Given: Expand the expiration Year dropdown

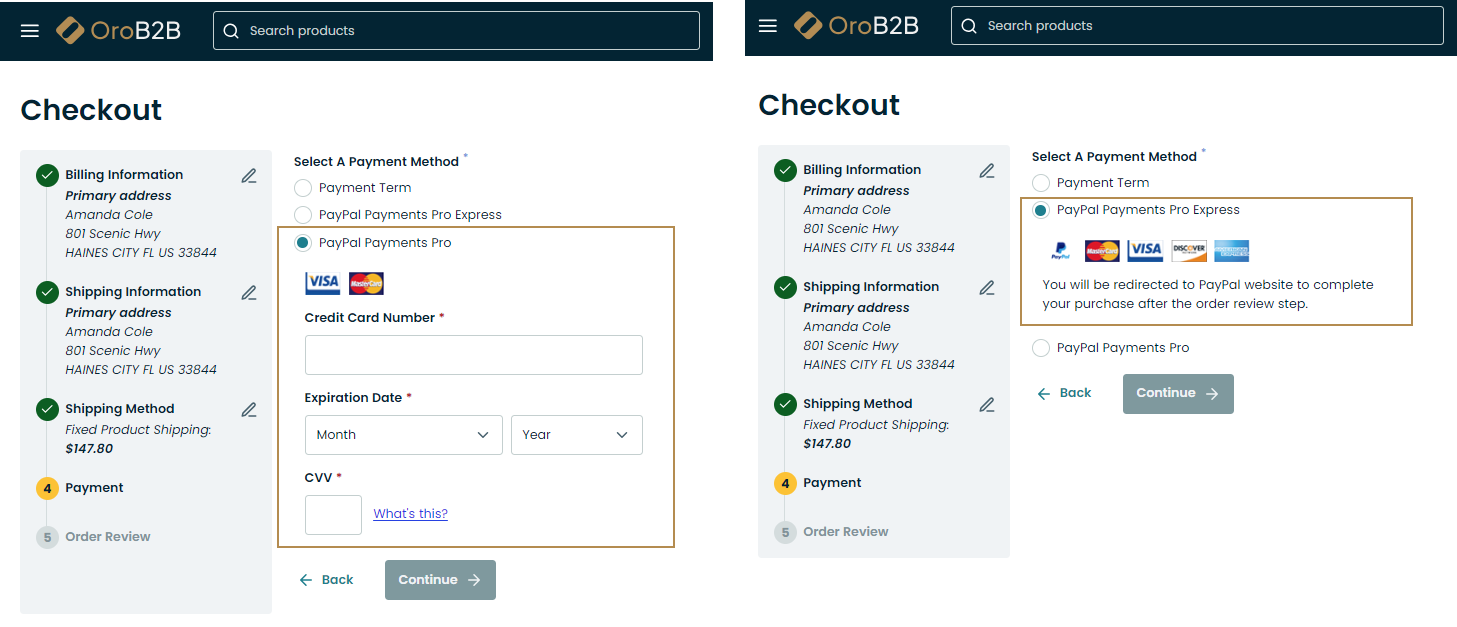Looking at the screenshot, I should click(x=576, y=435).
